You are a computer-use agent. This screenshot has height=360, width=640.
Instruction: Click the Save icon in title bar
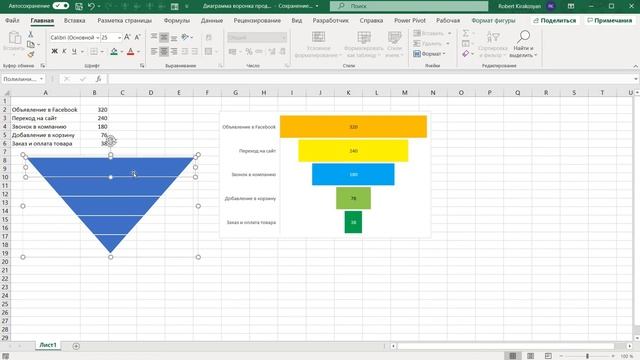click(79, 6)
